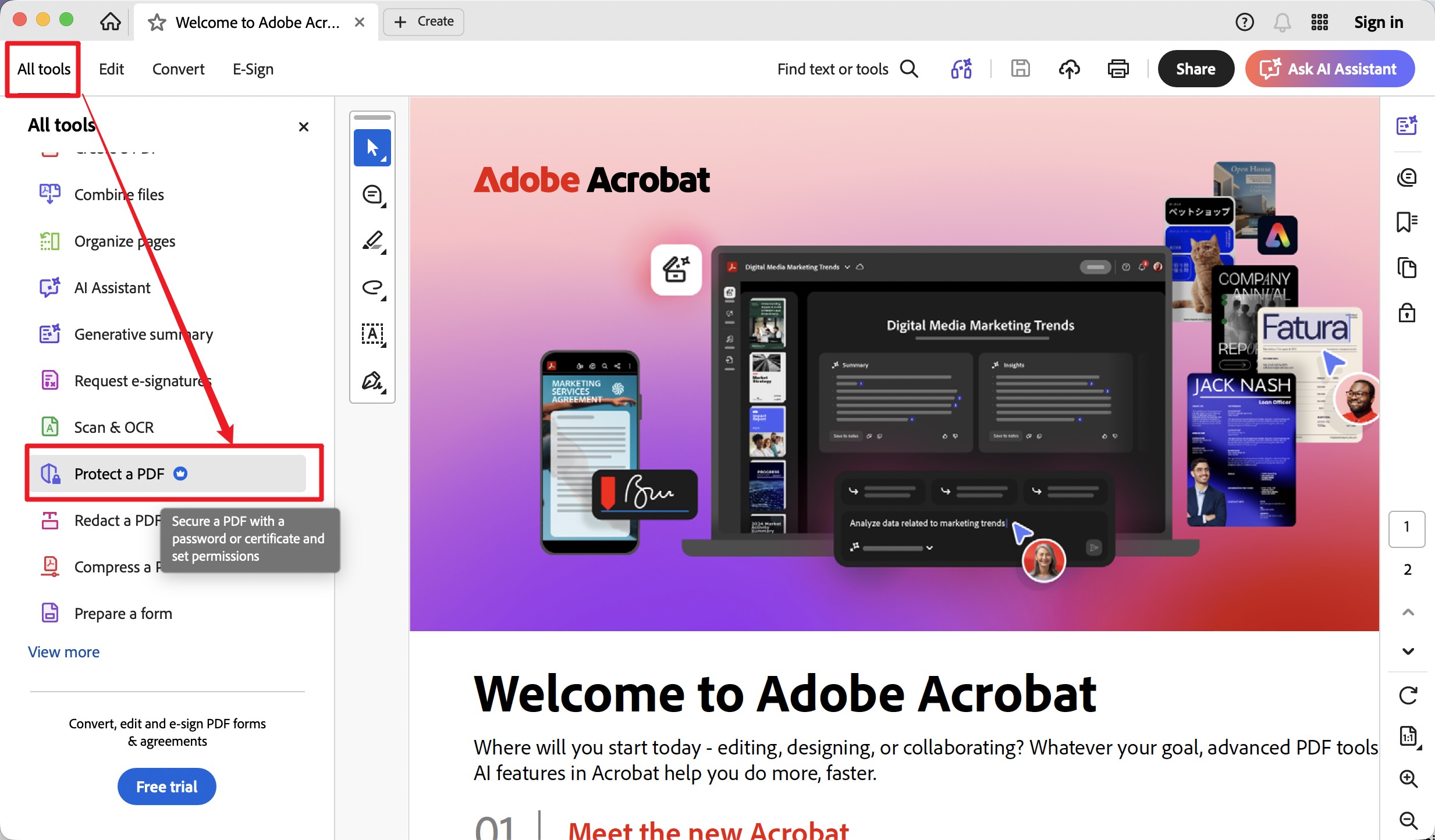Click the lock security icon on right rail
This screenshot has height=840, width=1435.
coord(1406,312)
